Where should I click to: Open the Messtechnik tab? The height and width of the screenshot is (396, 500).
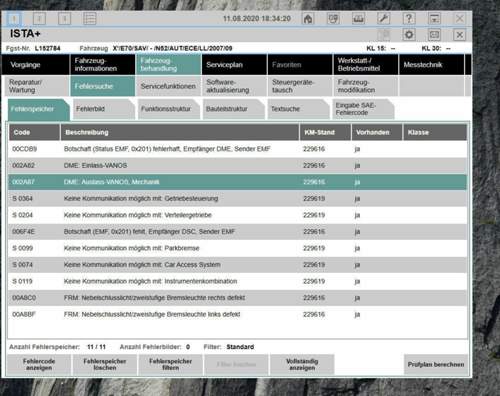(x=431, y=64)
